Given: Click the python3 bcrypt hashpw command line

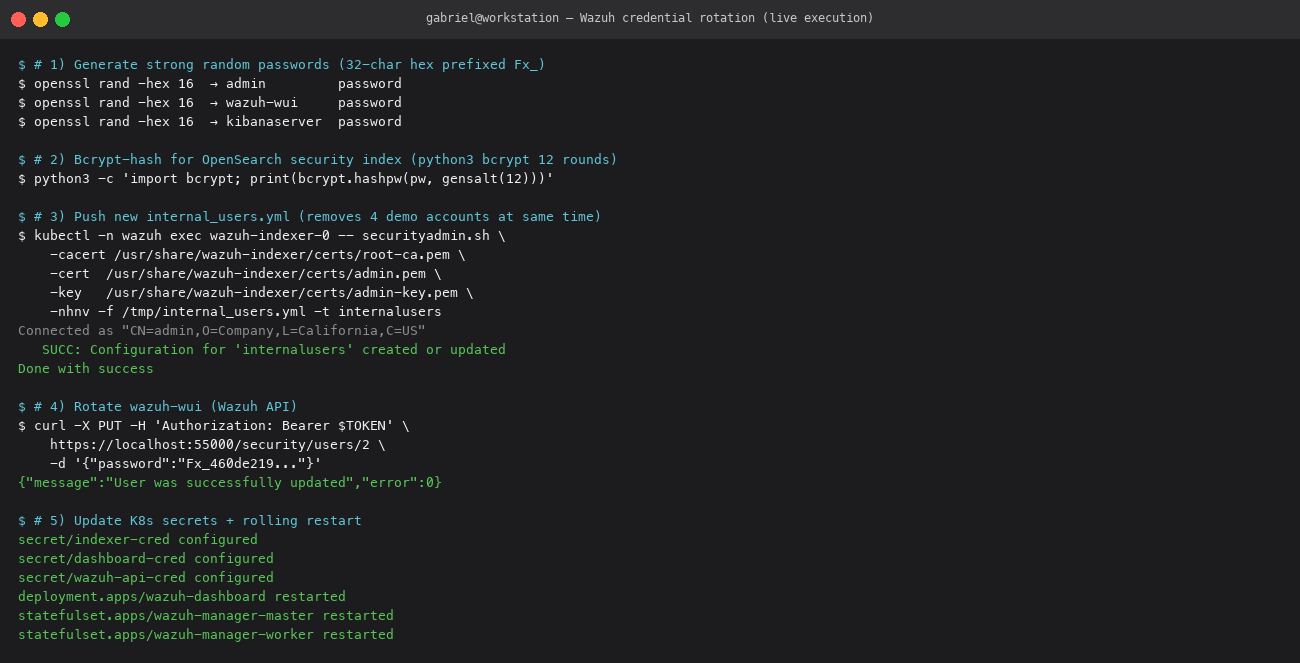Looking at the screenshot, I should 286,178.
